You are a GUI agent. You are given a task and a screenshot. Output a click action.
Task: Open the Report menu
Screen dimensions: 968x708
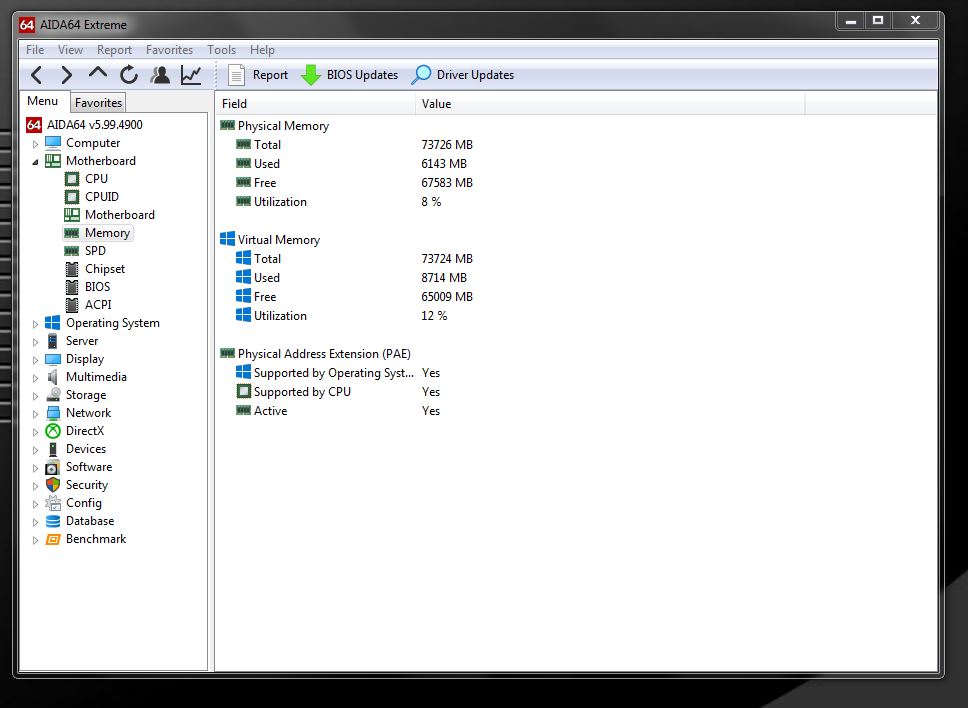point(114,50)
